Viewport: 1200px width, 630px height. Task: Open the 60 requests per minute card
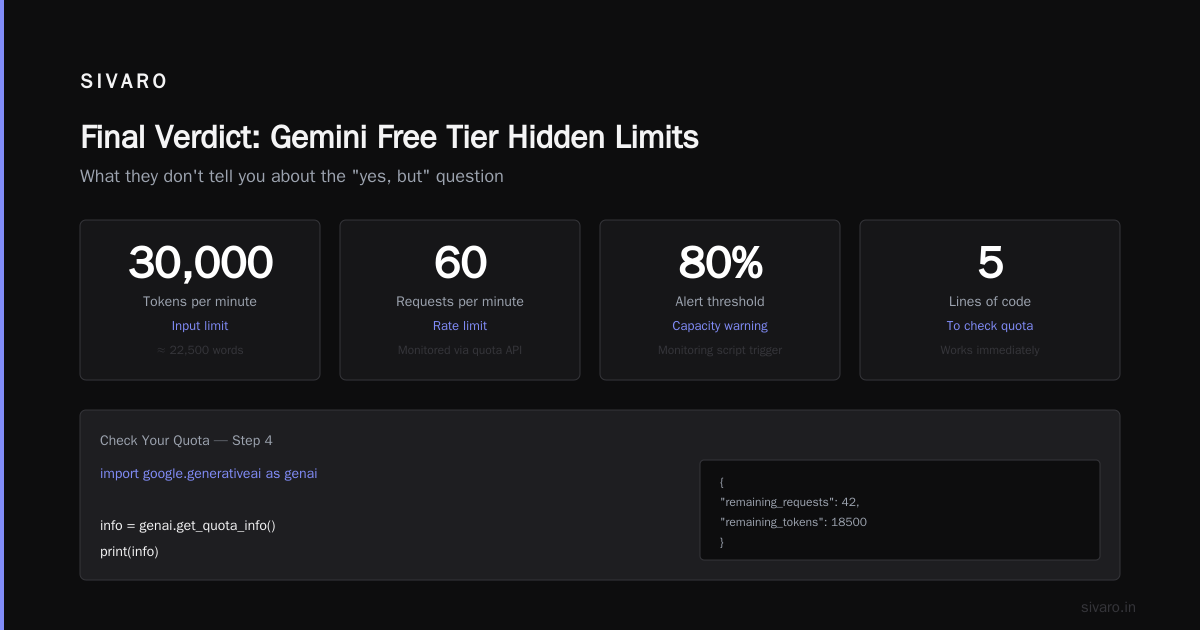point(460,300)
